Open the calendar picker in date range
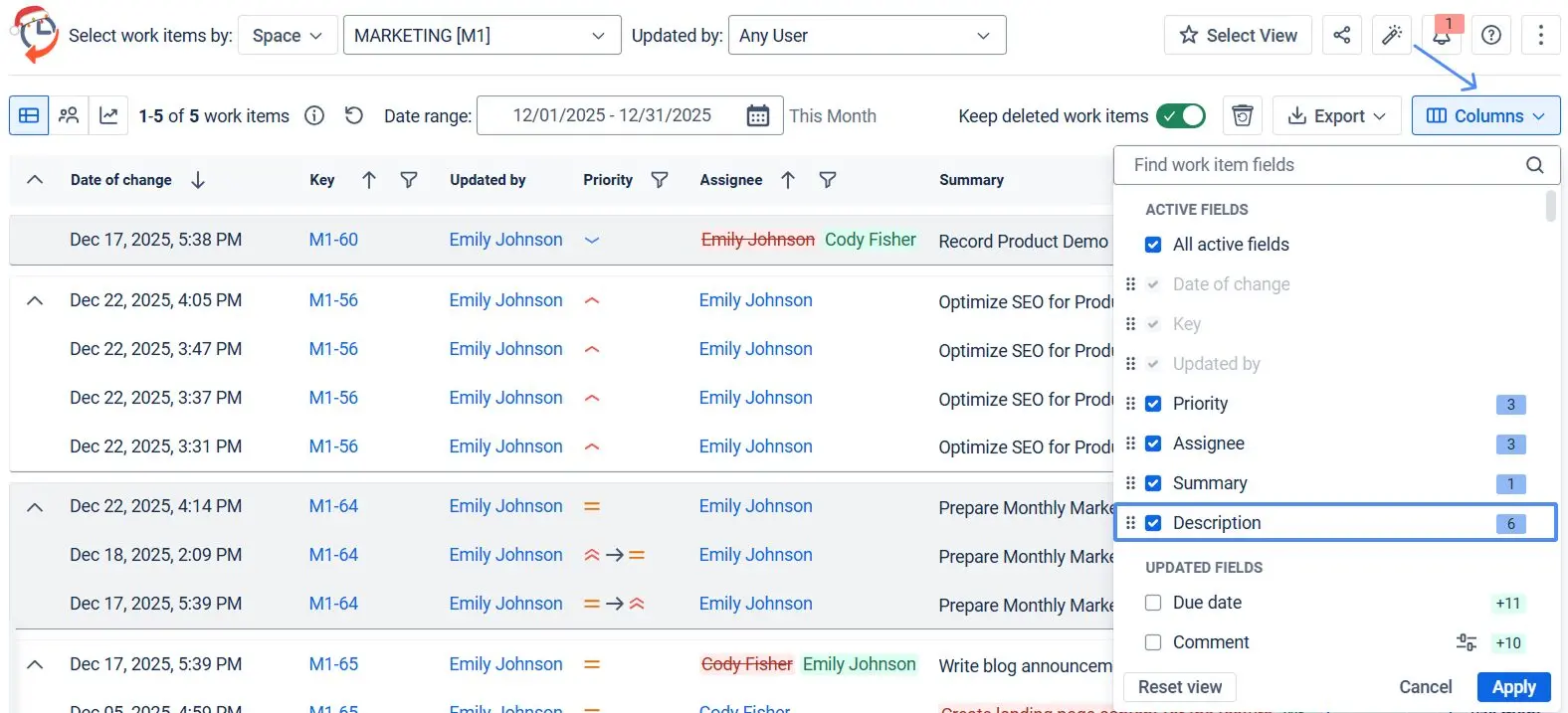 point(758,115)
